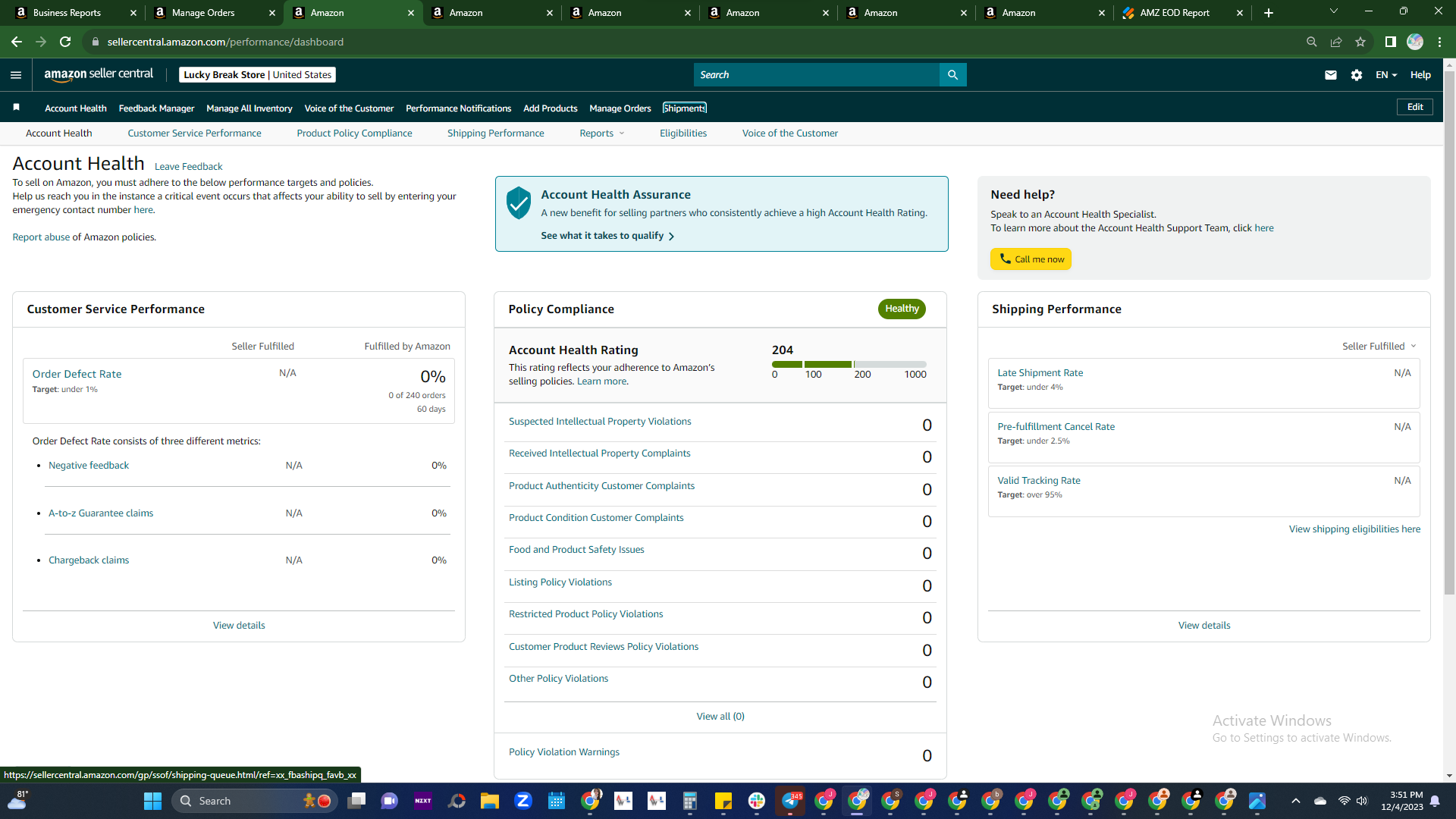Open the Shipping Performance sub-navigation tab
Screen dimensions: 1456x819
(496, 133)
